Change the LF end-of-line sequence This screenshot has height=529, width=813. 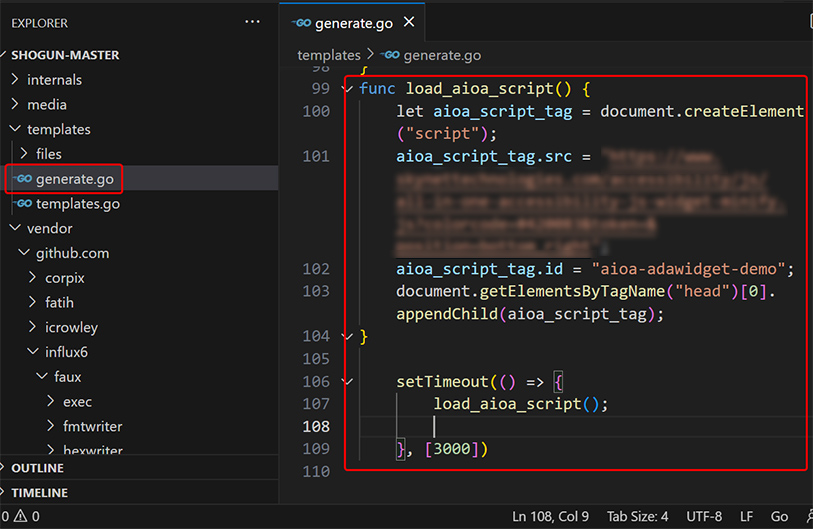746,517
